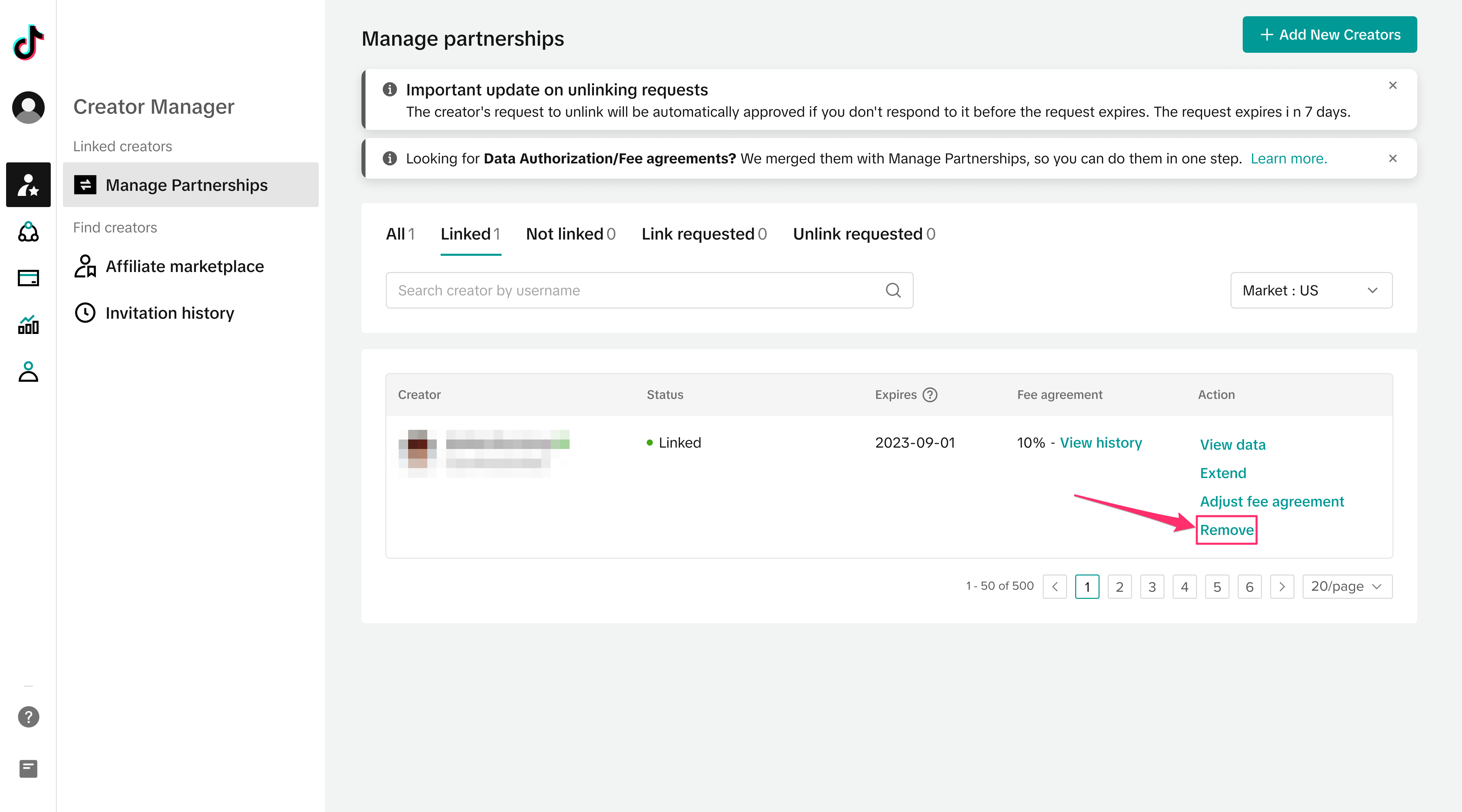
Task: Click the TikTok logo icon
Action: point(28,43)
